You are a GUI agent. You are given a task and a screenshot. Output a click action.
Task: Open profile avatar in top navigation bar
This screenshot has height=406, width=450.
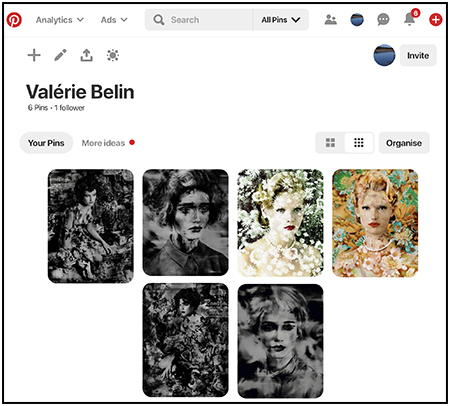(x=357, y=20)
